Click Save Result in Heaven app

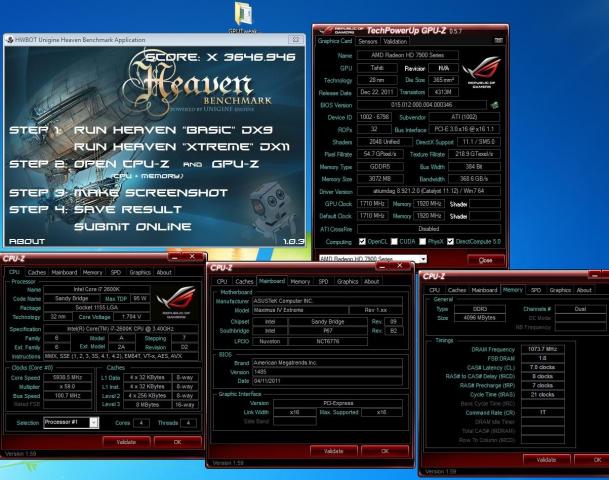[x=128, y=210]
